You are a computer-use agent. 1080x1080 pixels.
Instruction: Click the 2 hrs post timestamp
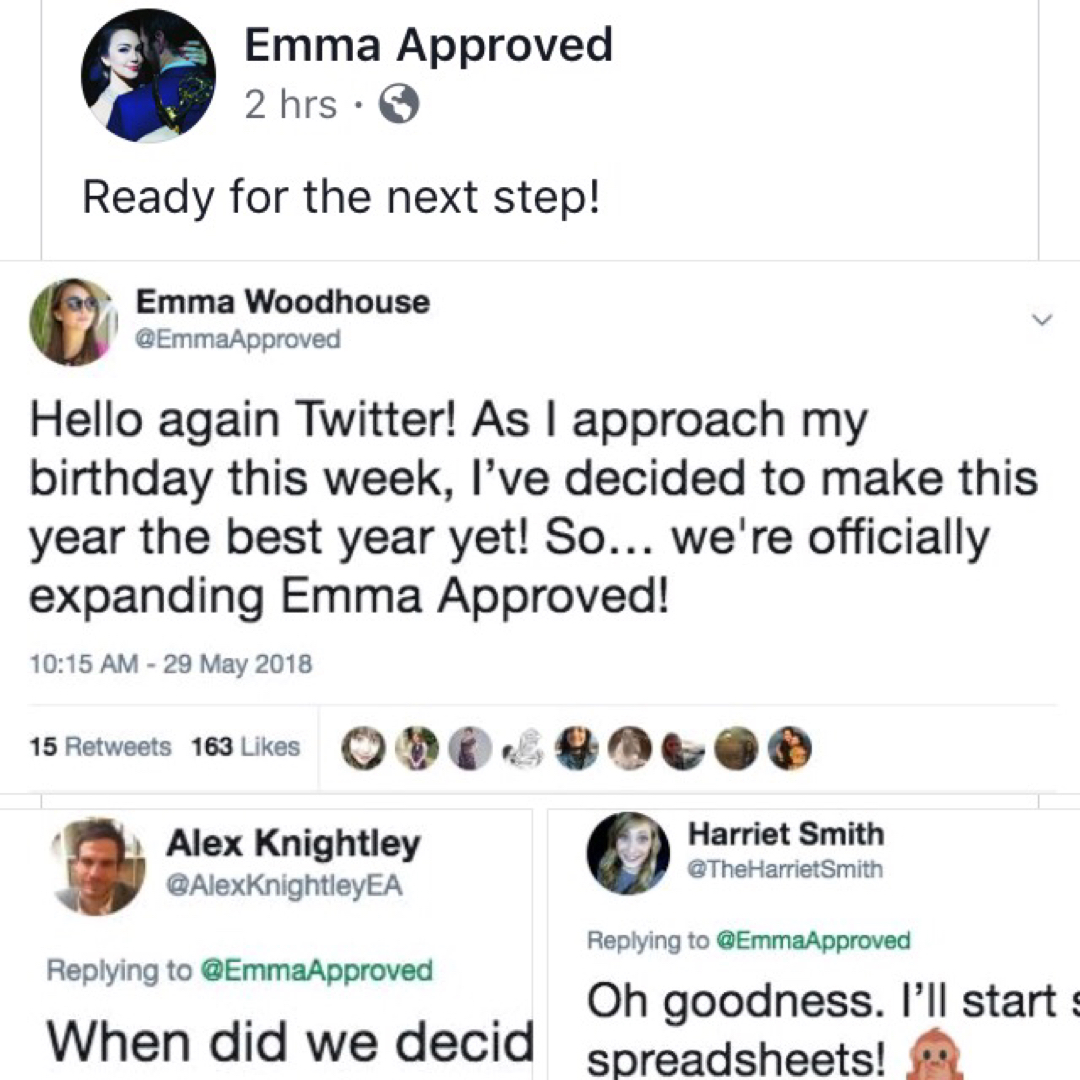pos(290,104)
